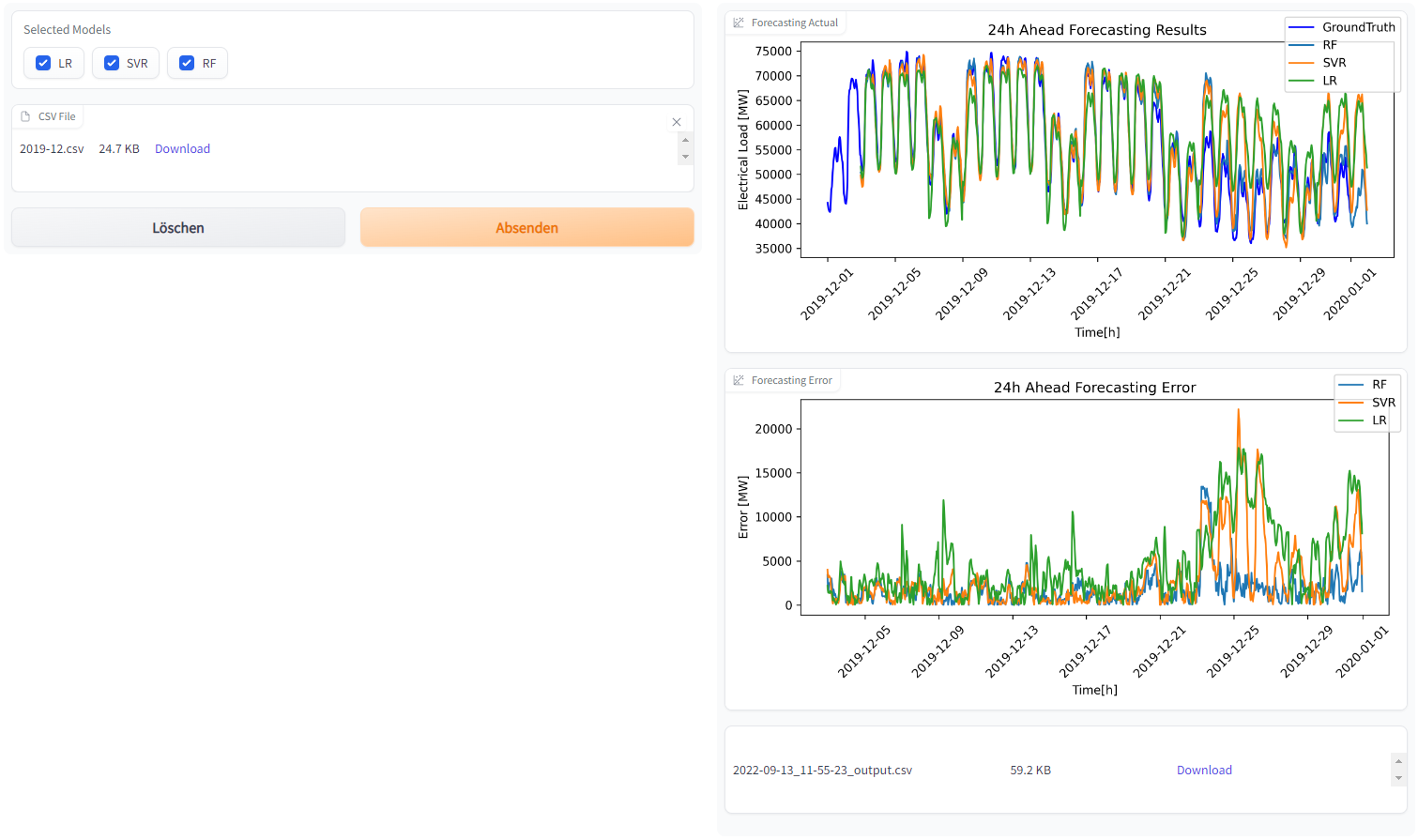Click the 24h Ahead Forecasting Results title
The height and width of the screenshot is (840, 1418).
(1097, 30)
